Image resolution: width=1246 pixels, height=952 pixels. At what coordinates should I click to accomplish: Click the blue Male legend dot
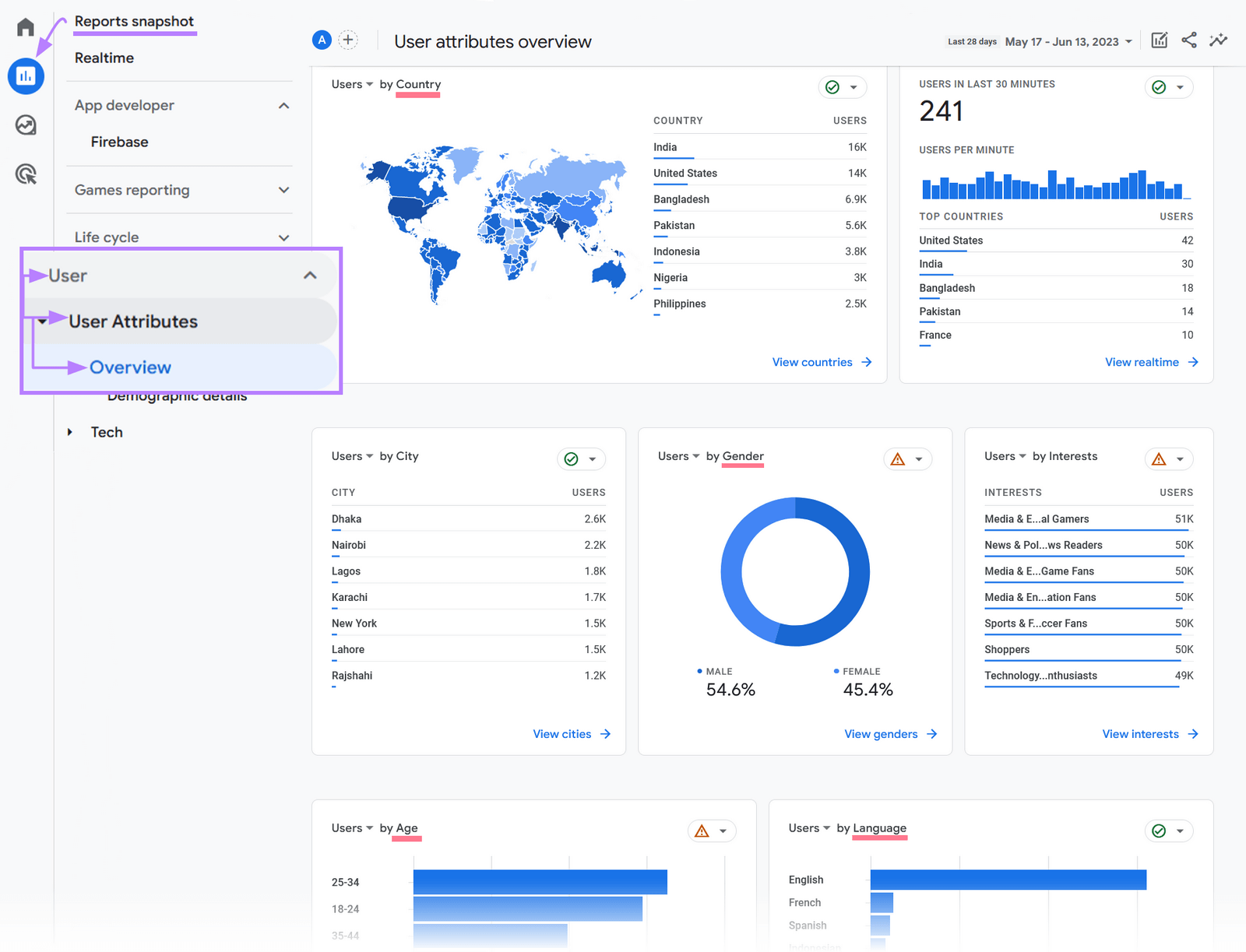pyautogui.click(x=700, y=670)
